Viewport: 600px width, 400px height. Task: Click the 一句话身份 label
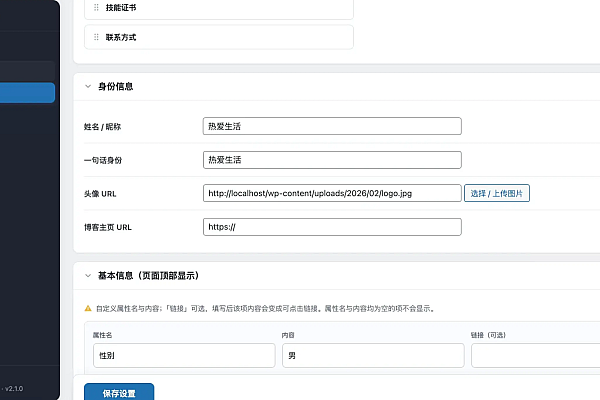tap(103, 160)
